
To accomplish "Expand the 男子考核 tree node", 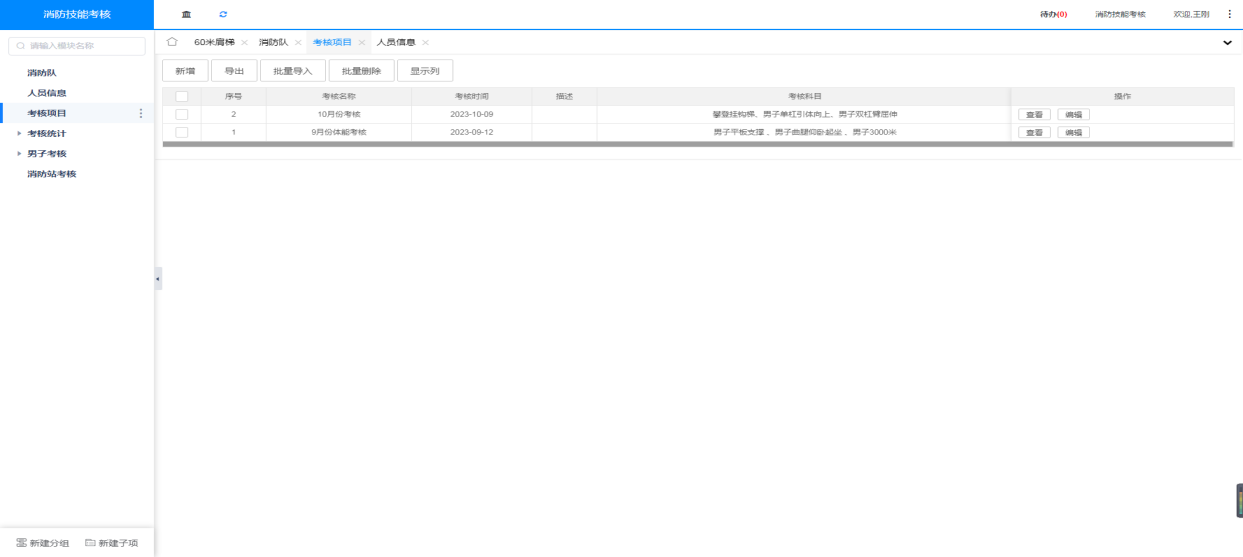I will click(x=19, y=153).
